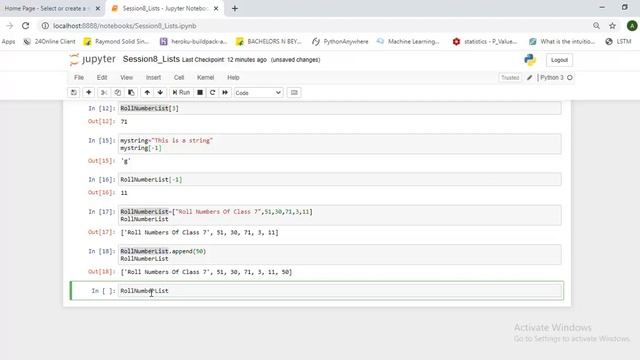
Task: Open the Help menu
Action: pos(233,78)
